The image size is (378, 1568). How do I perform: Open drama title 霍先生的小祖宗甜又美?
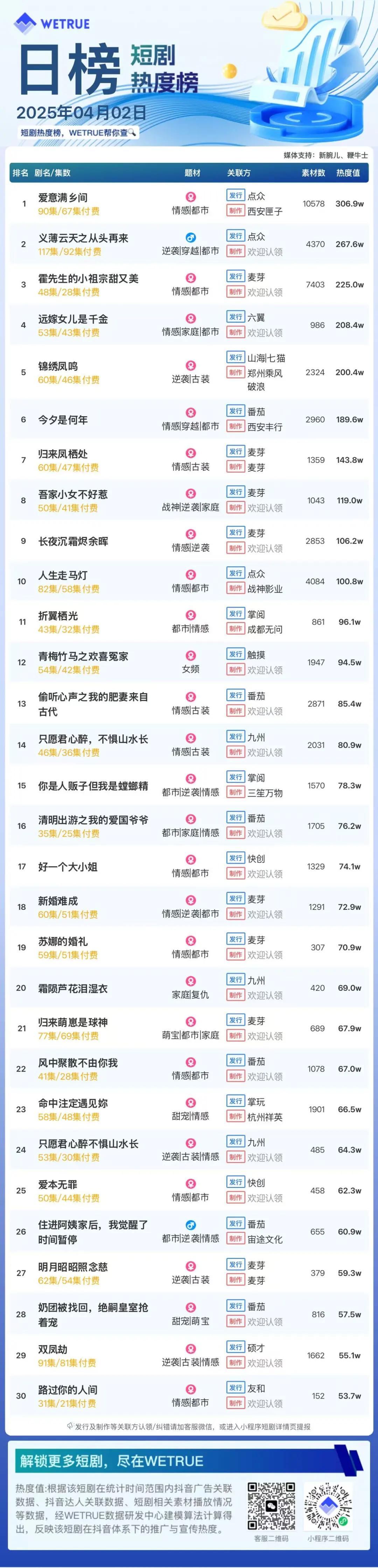click(88, 278)
